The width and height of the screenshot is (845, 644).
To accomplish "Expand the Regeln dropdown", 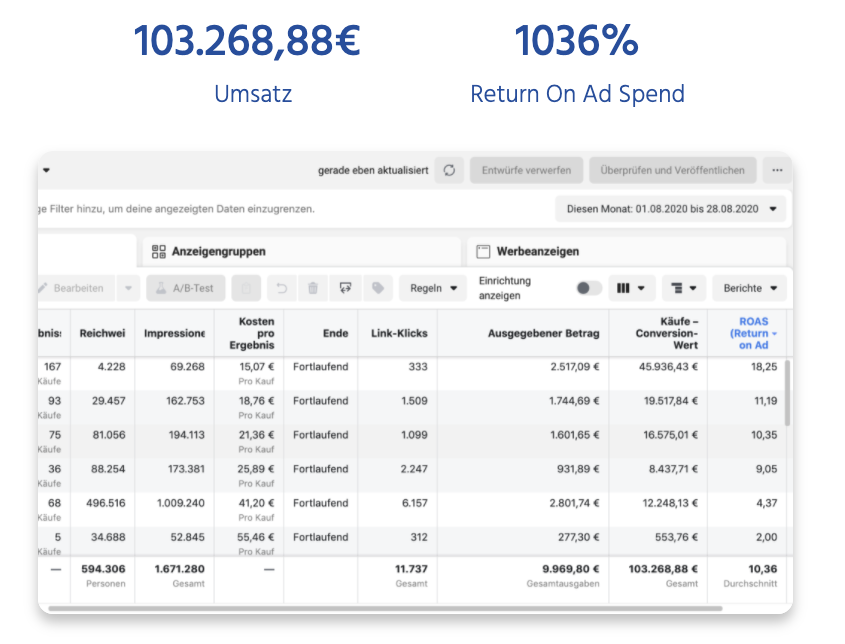I will point(433,288).
